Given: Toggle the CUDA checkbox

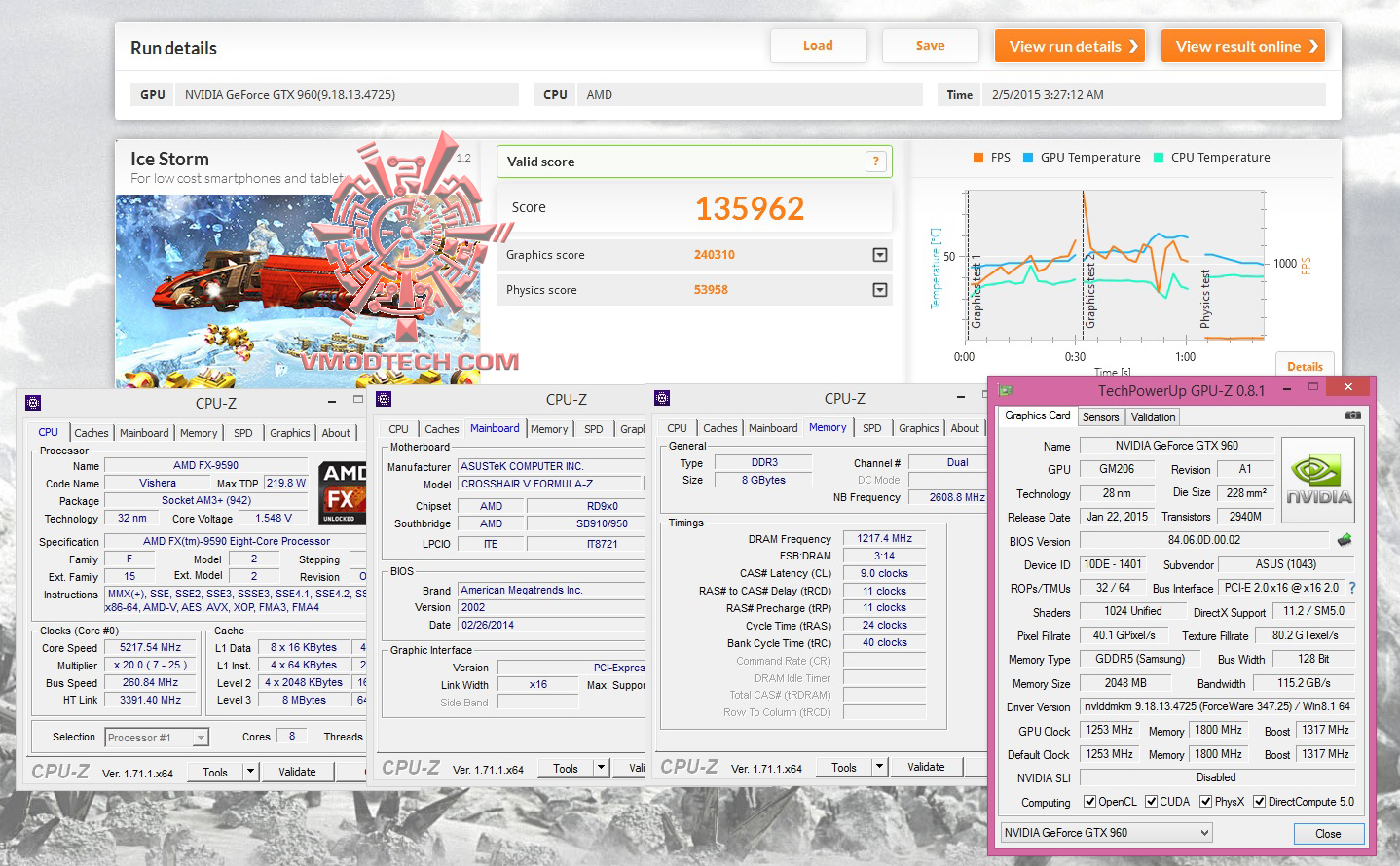Looking at the screenshot, I should (1152, 802).
